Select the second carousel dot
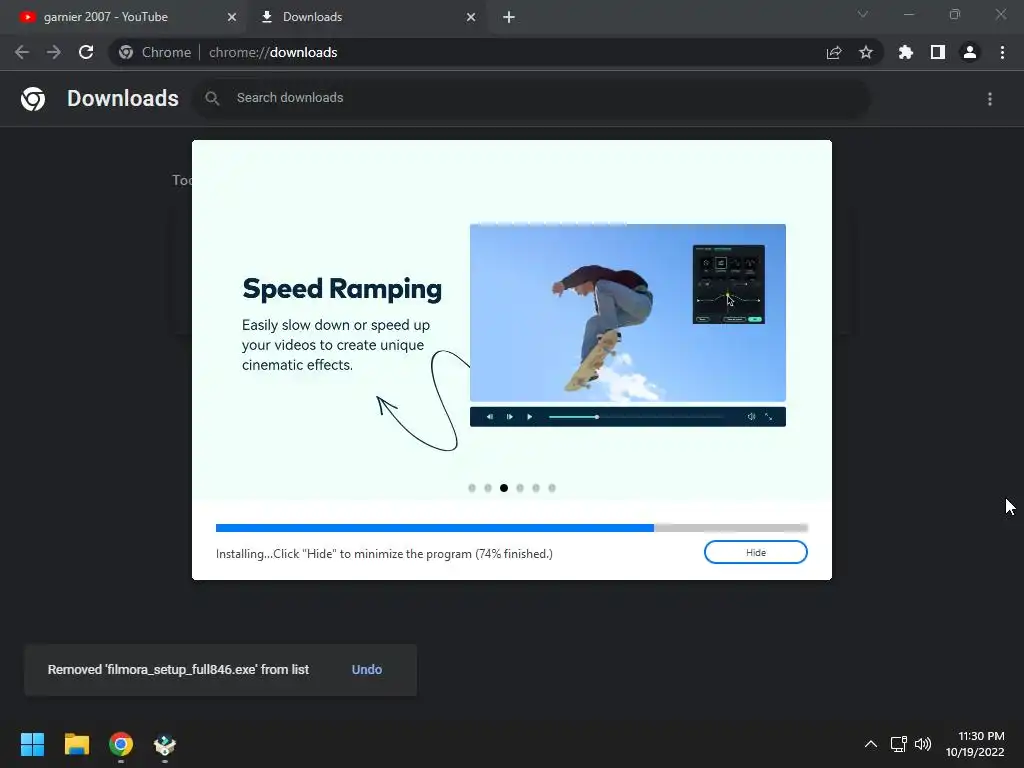 pos(488,488)
